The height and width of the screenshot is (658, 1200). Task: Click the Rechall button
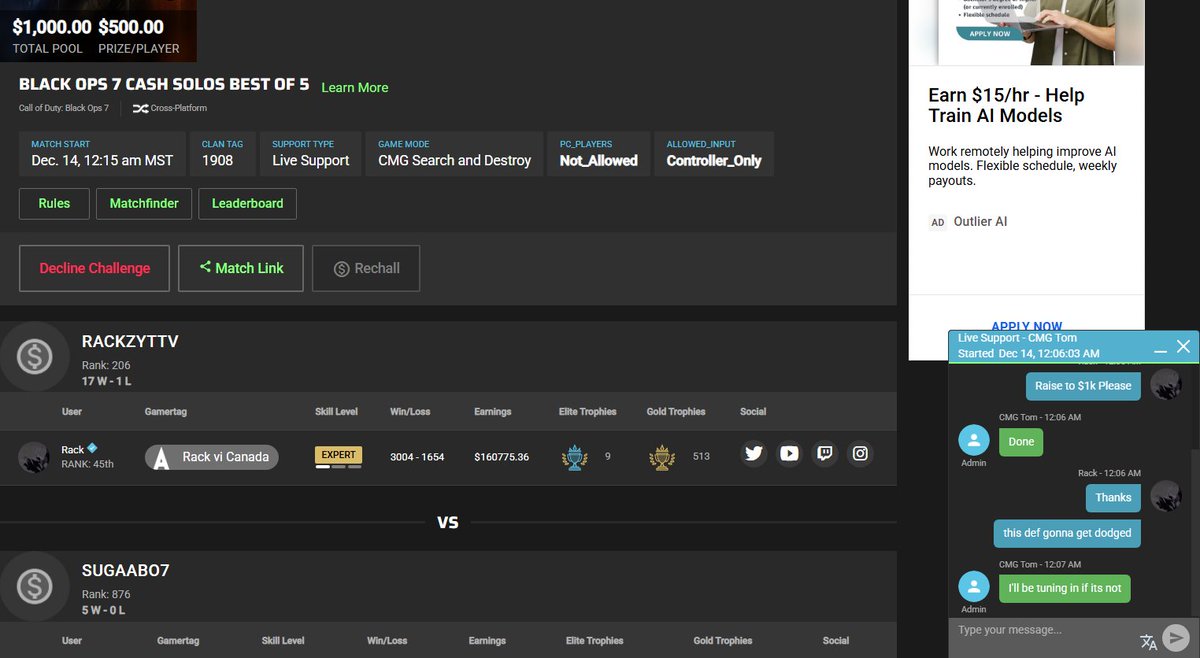366,268
